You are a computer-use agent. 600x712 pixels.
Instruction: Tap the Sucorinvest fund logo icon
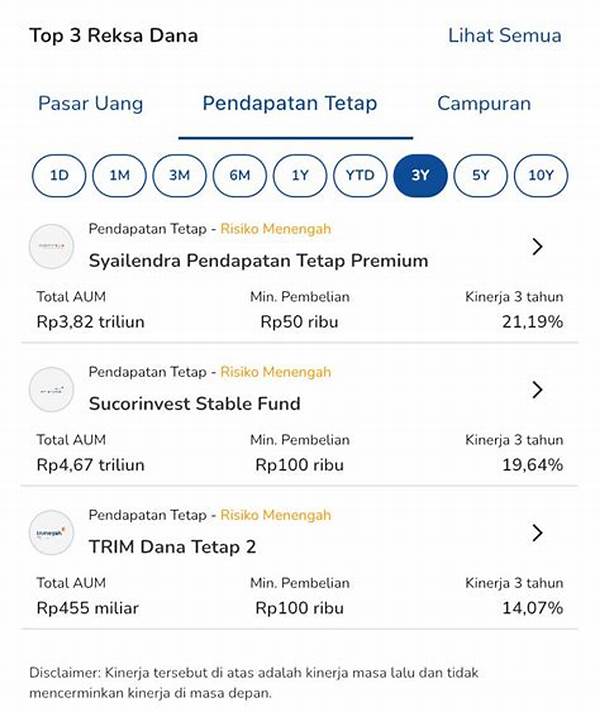pos(51,390)
